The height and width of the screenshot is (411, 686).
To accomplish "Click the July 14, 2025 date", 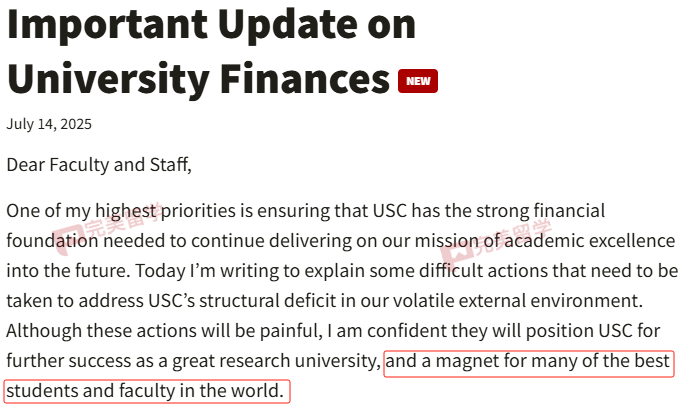I will [x=49, y=124].
